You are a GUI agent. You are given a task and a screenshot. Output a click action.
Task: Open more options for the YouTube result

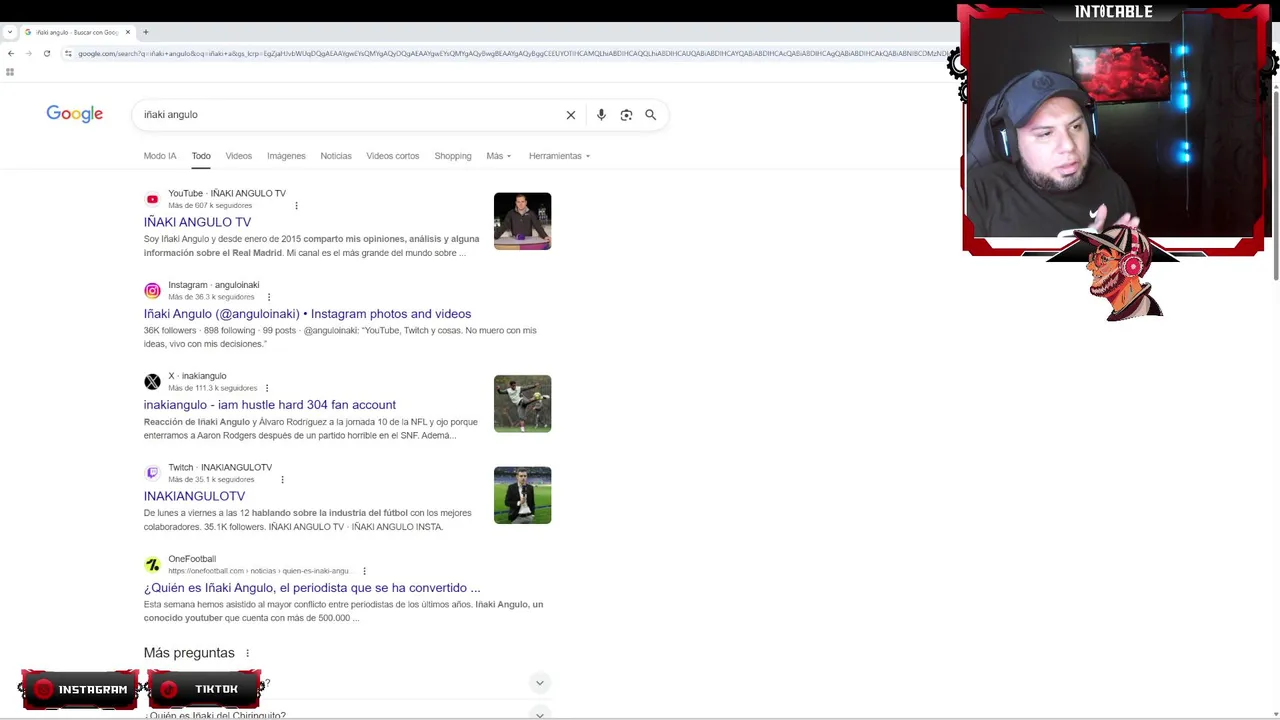pyautogui.click(x=296, y=206)
